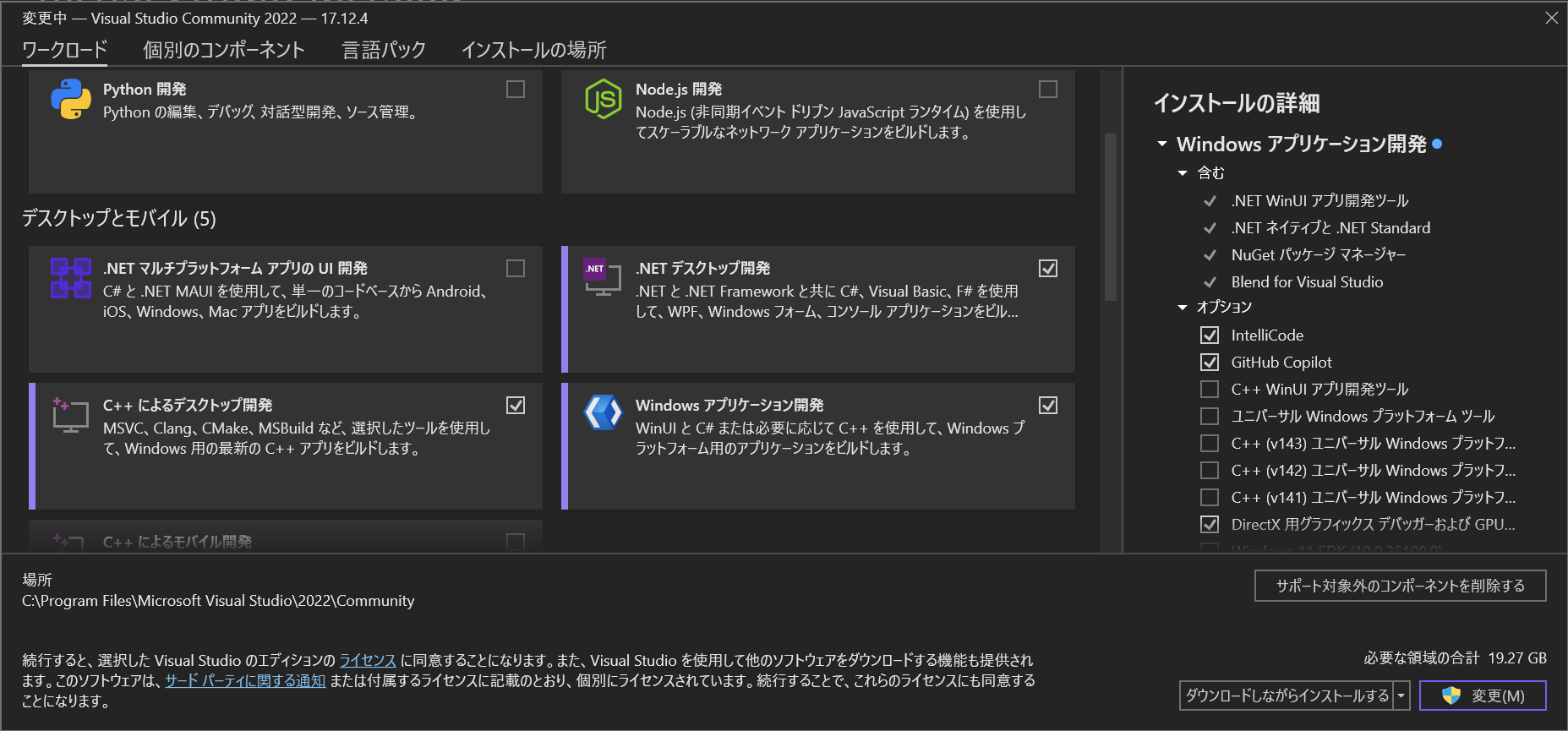
Task: Click the インストールの詳細 heading
Action: tap(1237, 103)
